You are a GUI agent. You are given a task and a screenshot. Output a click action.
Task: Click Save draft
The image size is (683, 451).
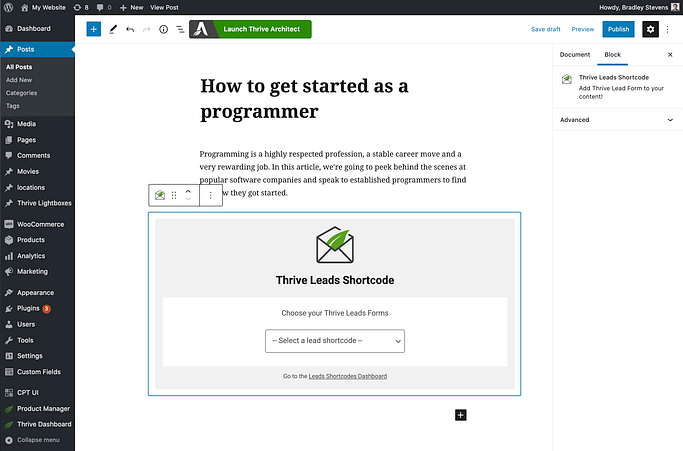(546, 29)
